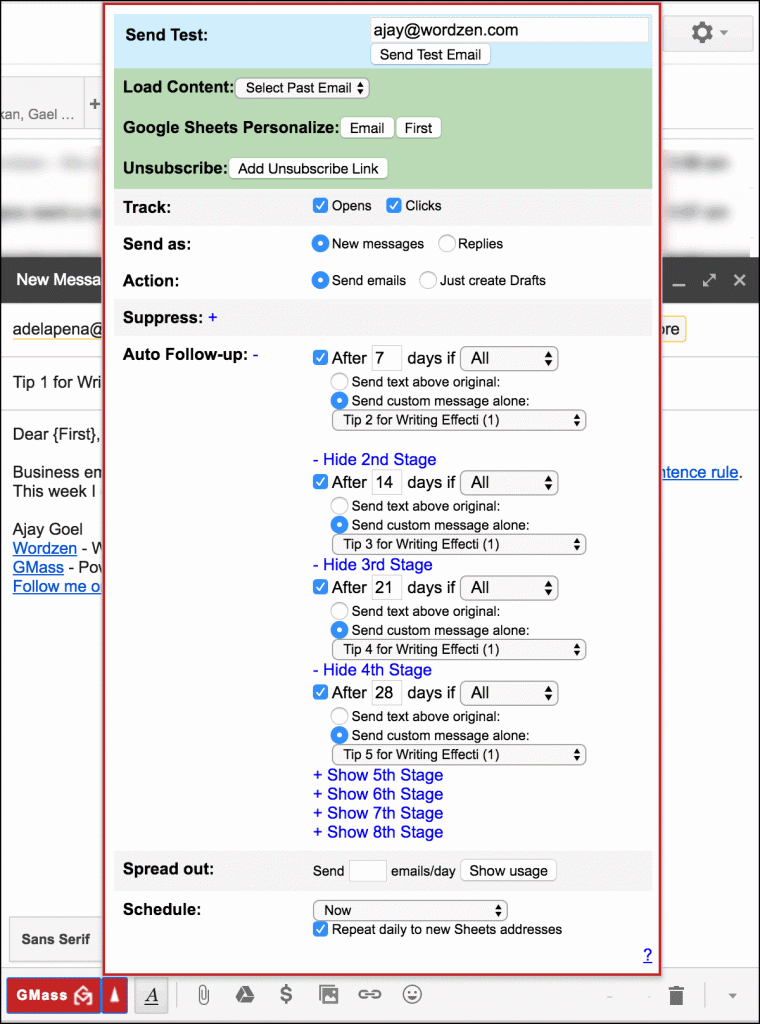Click Add Unsubscribe Link button
Viewport: 760px width, 1024px height.
(308, 169)
